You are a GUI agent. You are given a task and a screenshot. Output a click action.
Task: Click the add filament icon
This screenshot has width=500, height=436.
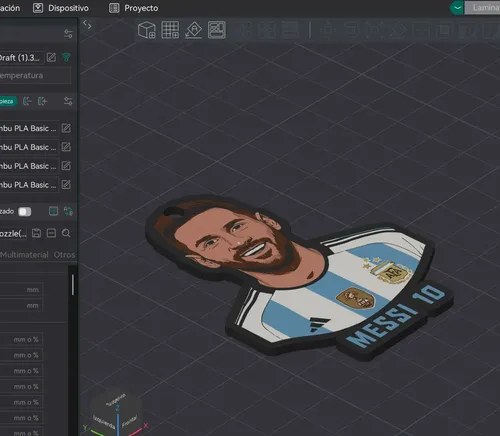[42, 101]
